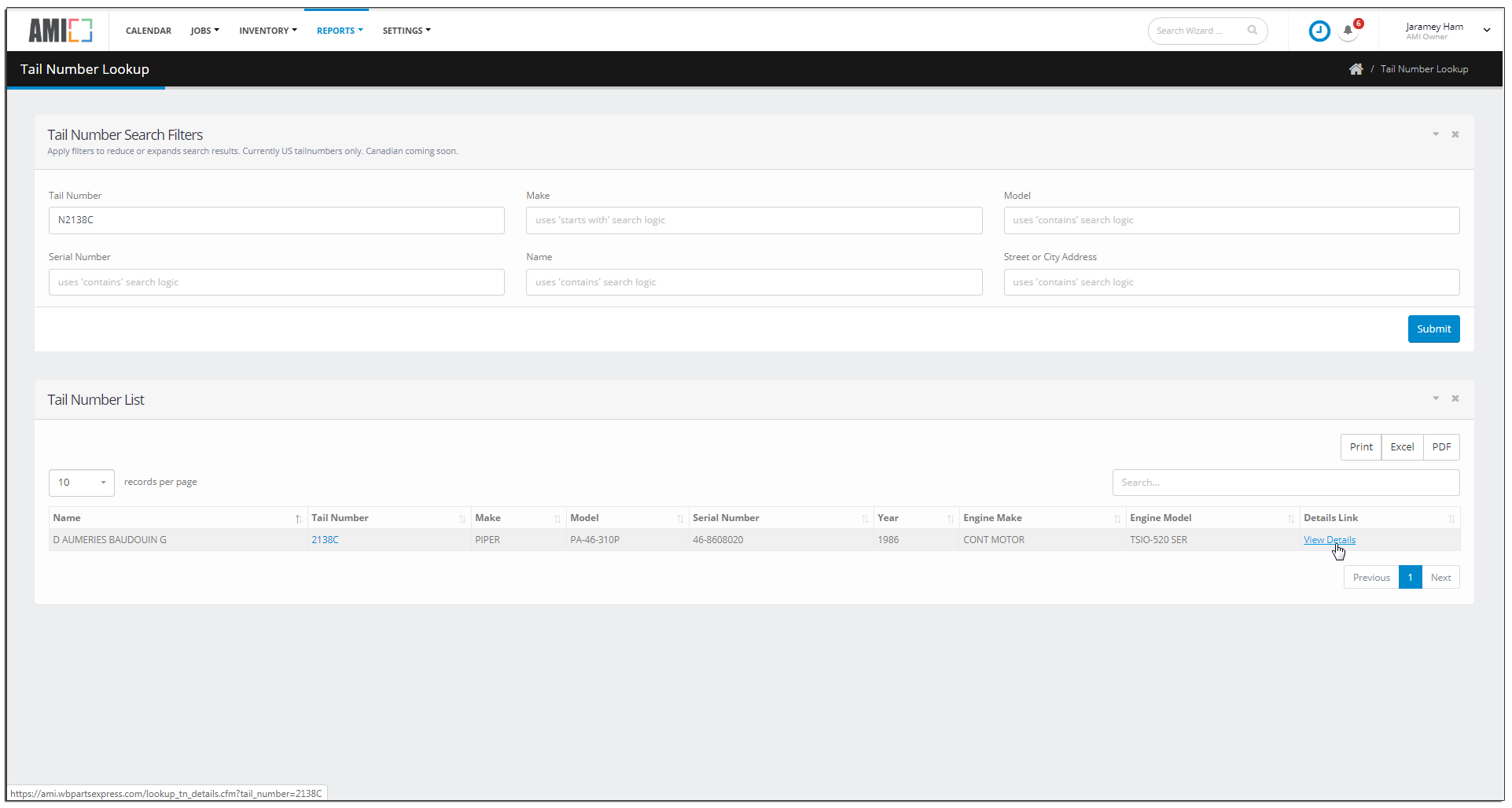1512x808 pixels.
Task: Sort by the Year column
Action: click(916, 518)
